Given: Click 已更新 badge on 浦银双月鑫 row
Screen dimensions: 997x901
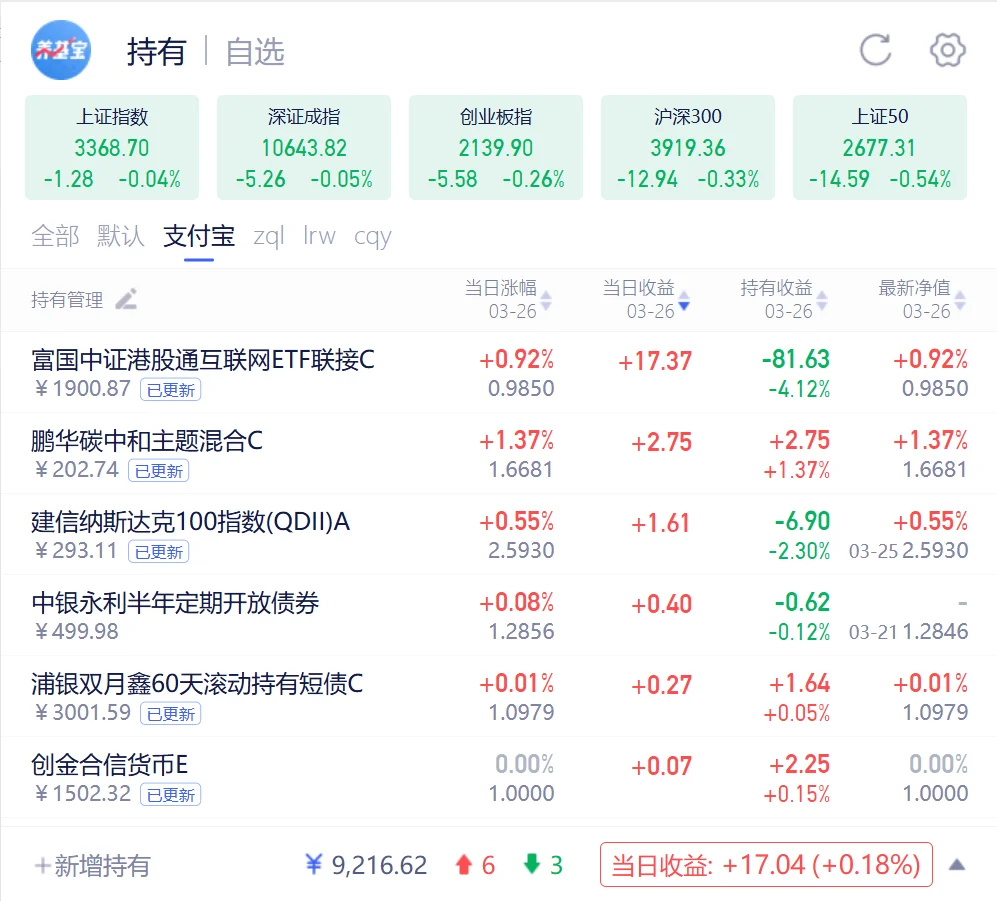Looking at the screenshot, I should pos(170,713).
